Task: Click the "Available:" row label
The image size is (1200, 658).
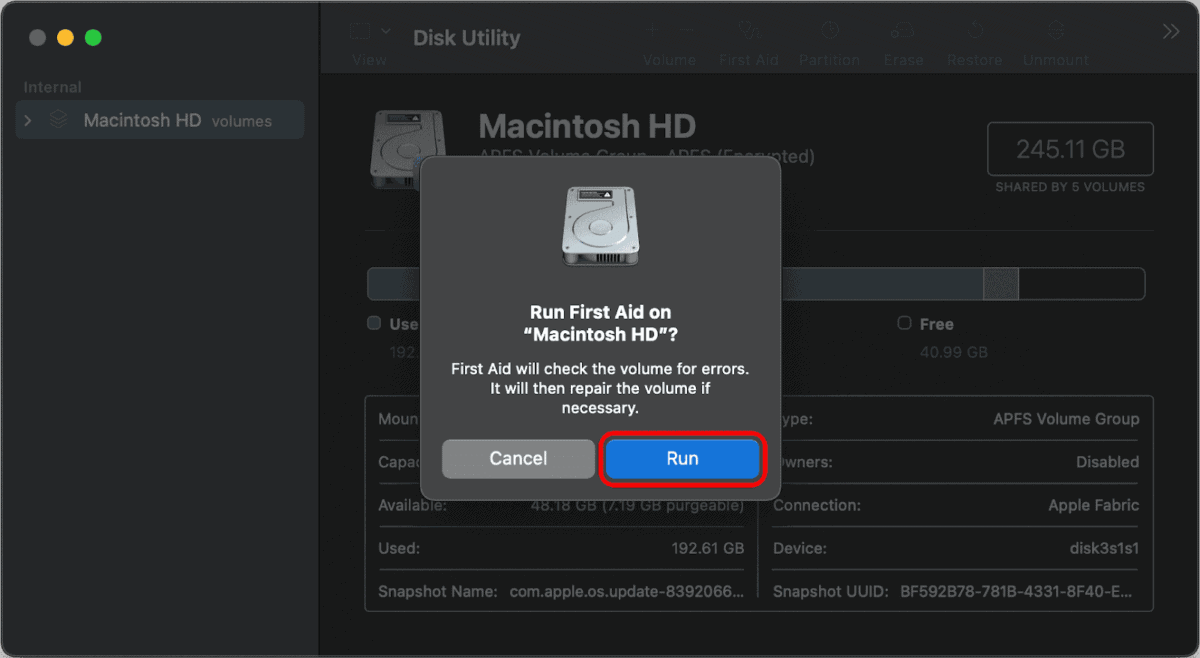Action: [x=412, y=505]
